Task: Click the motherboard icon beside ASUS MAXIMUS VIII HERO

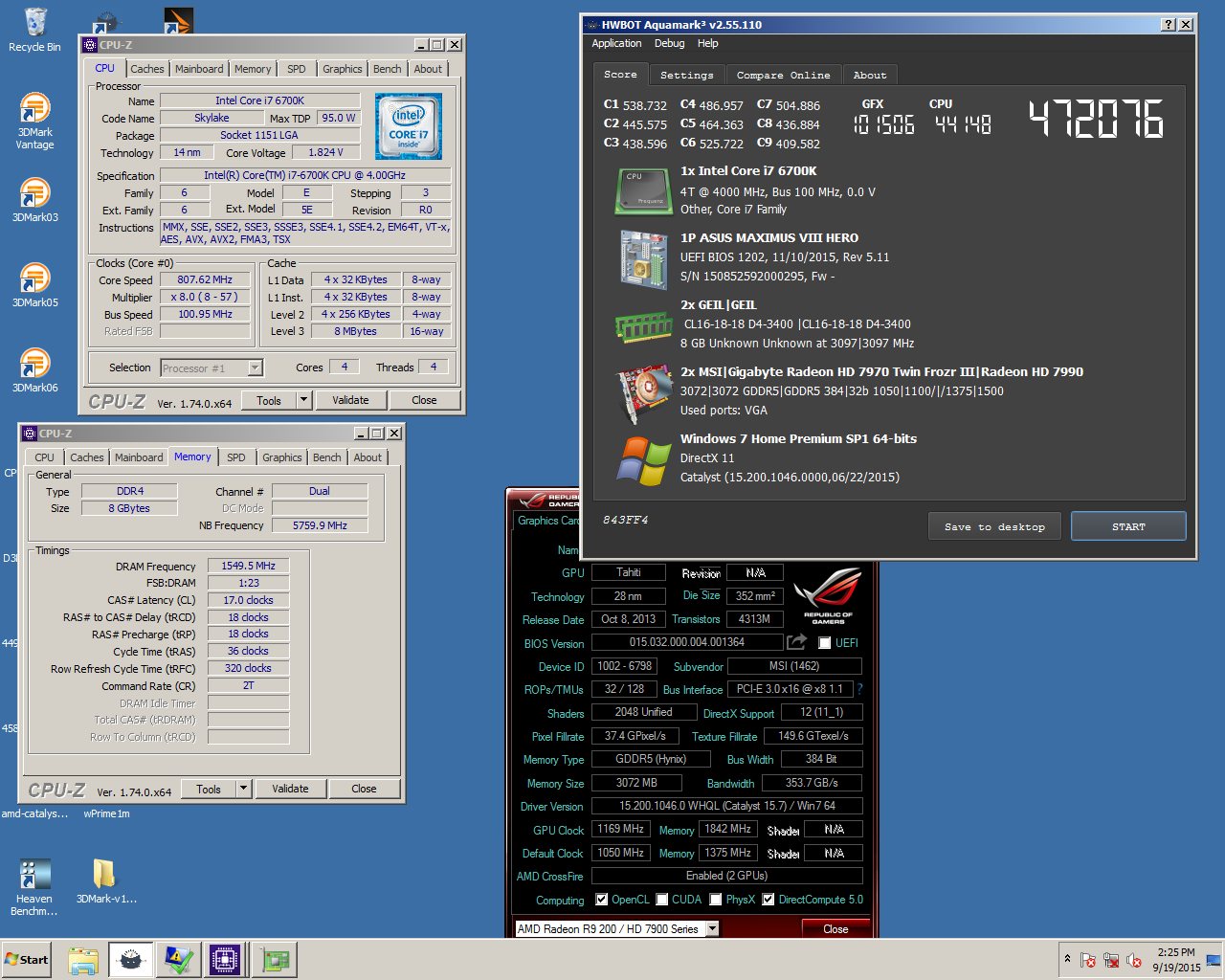Action: click(643, 259)
